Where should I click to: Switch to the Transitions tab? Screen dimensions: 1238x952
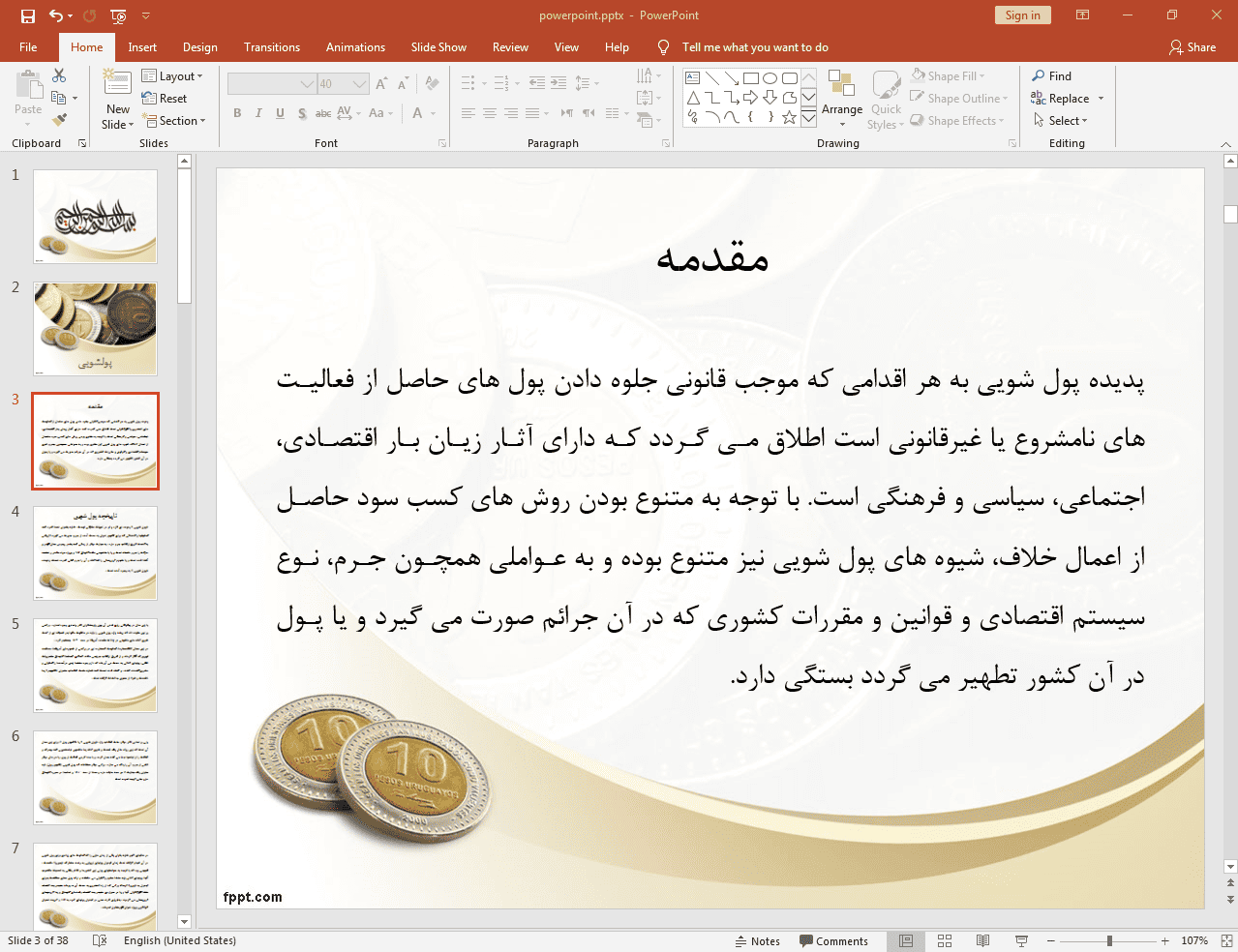(271, 47)
